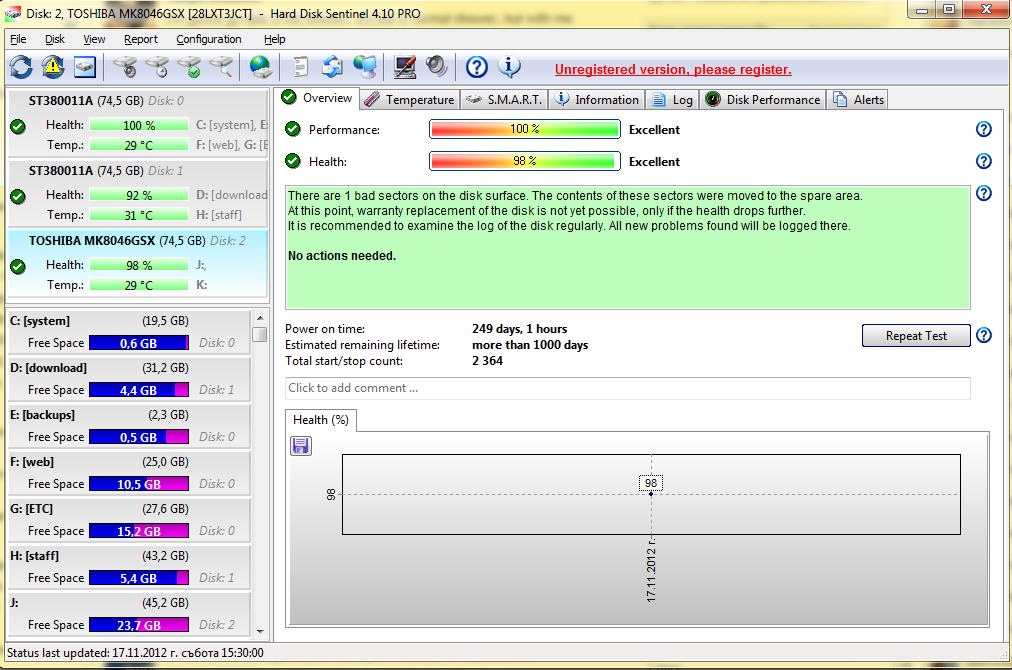The width and height of the screenshot is (1012, 670).
Task: Click the Health 98 % gradient bar
Action: point(525,161)
